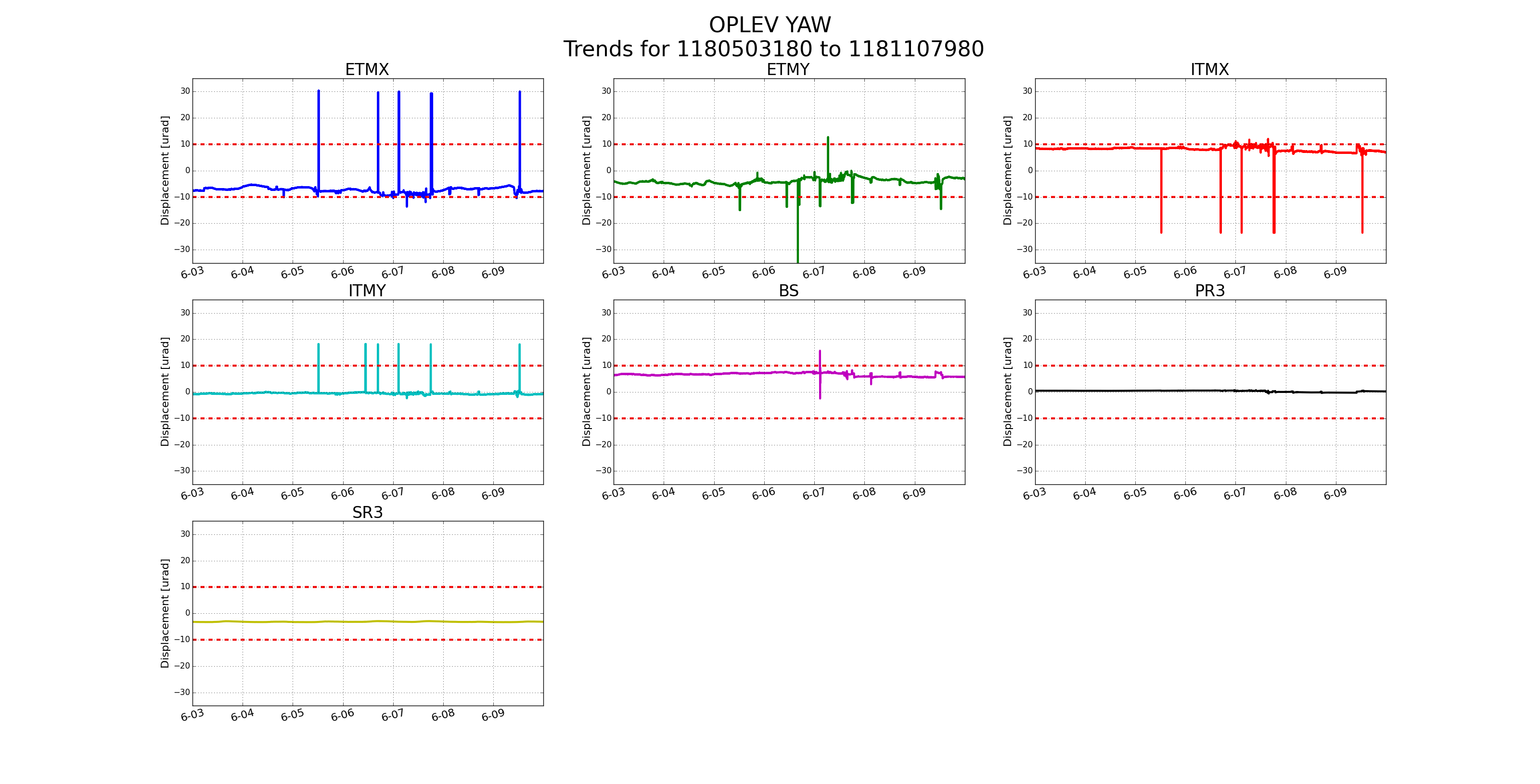Screen dimensions: 1540x784
Task: Click the ETMY Displacement [urad] y-axis label
Action: pos(587,171)
